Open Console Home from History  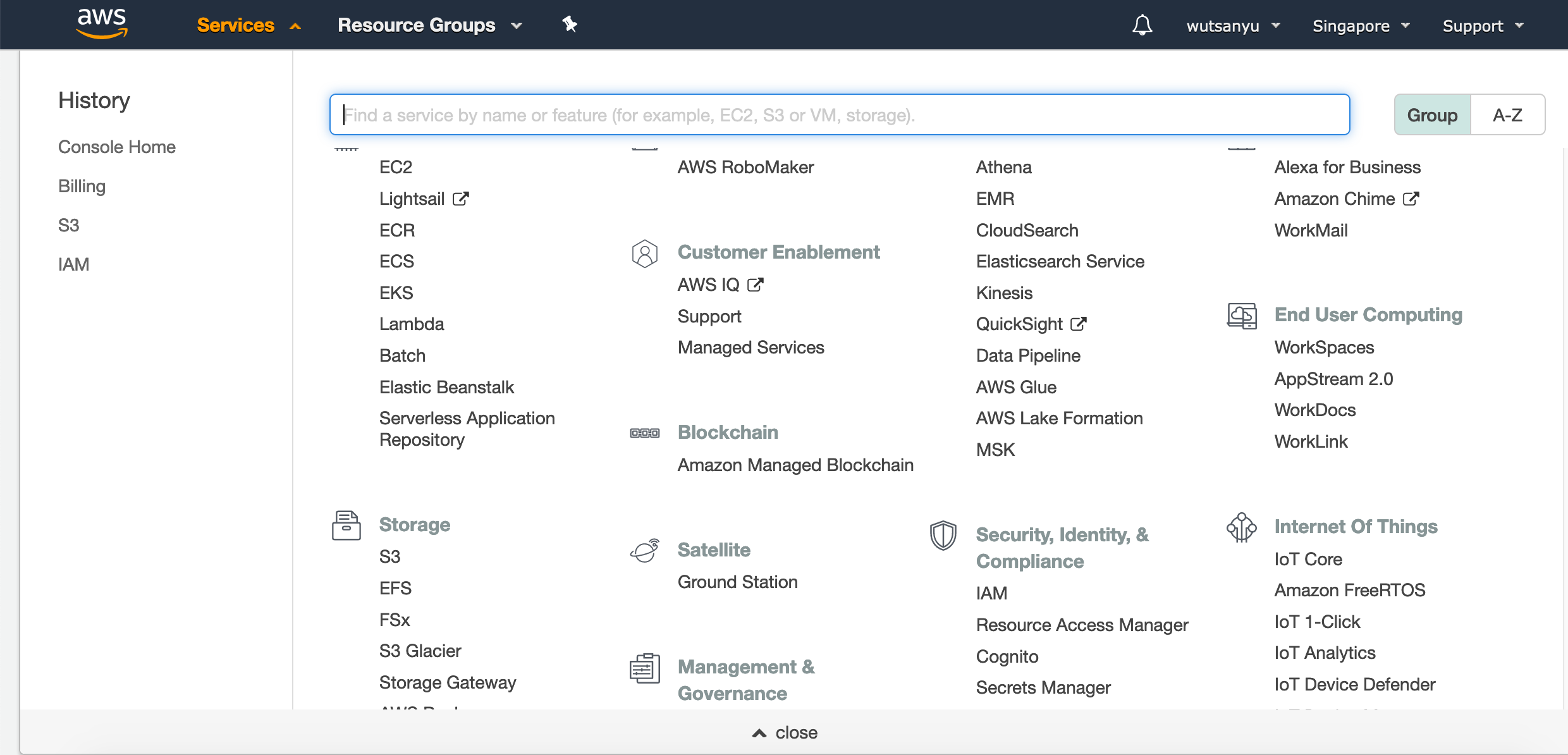[x=117, y=147]
